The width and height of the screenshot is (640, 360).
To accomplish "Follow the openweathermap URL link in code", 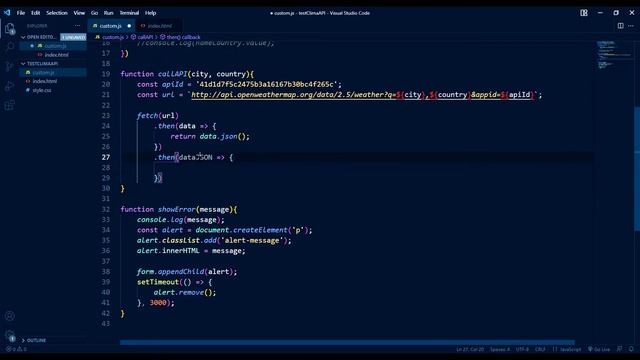I will [x=362, y=95].
